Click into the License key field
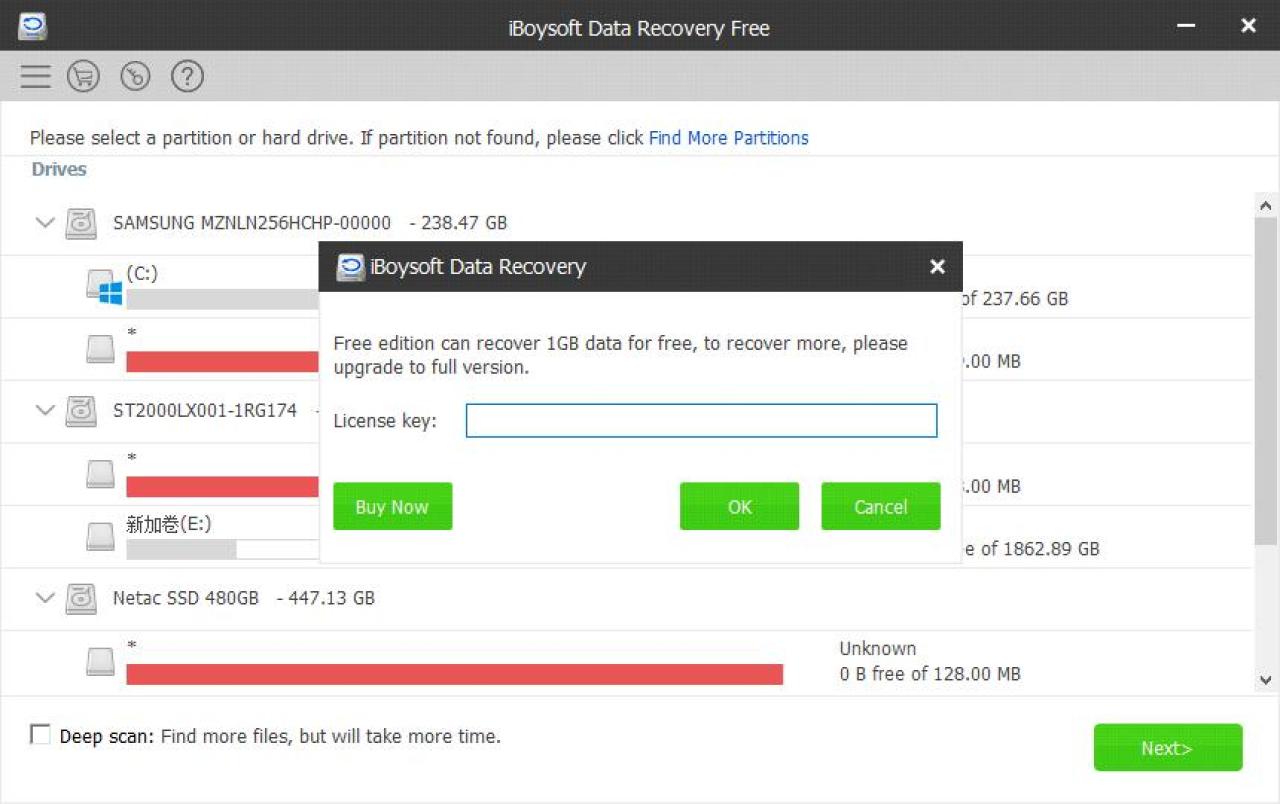 [x=701, y=421]
